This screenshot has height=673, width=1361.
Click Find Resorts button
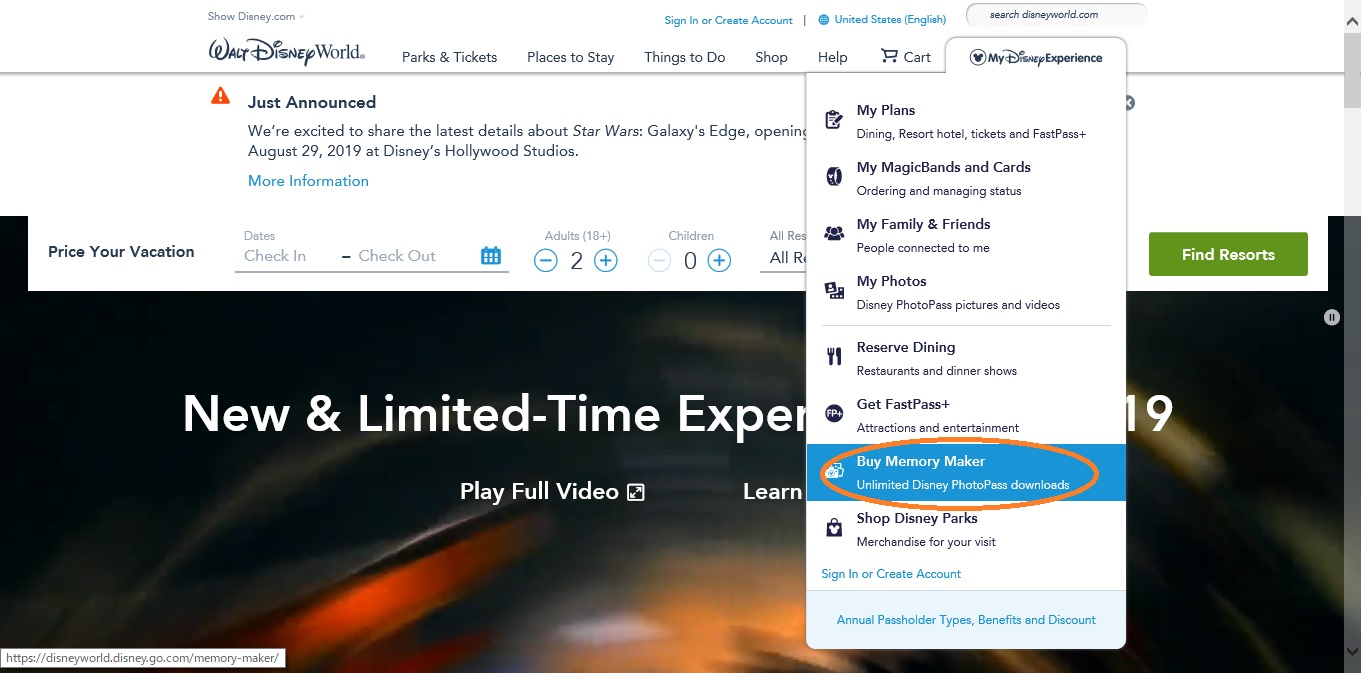coord(1228,254)
